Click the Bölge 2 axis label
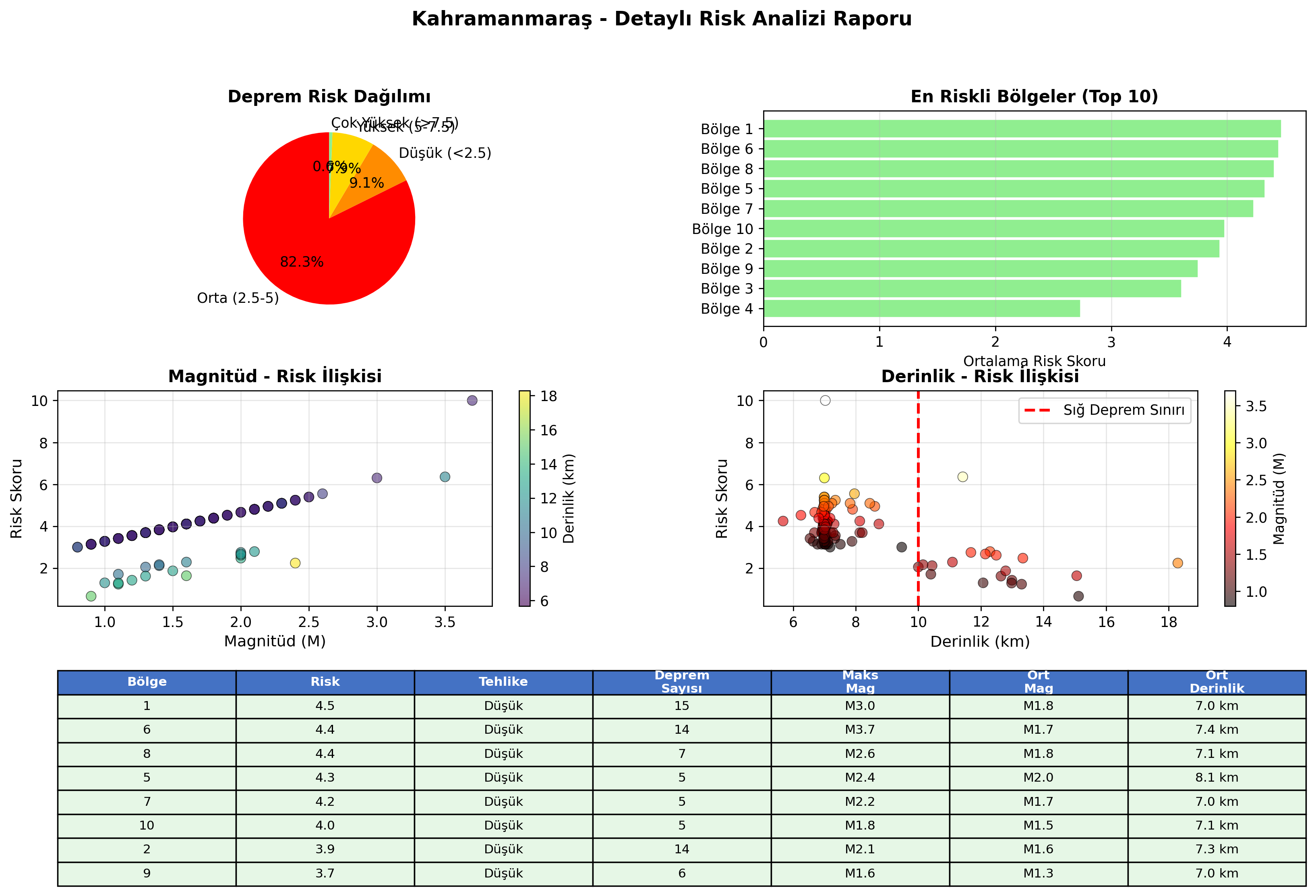This screenshot has width=1316, height=896. click(726, 248)
